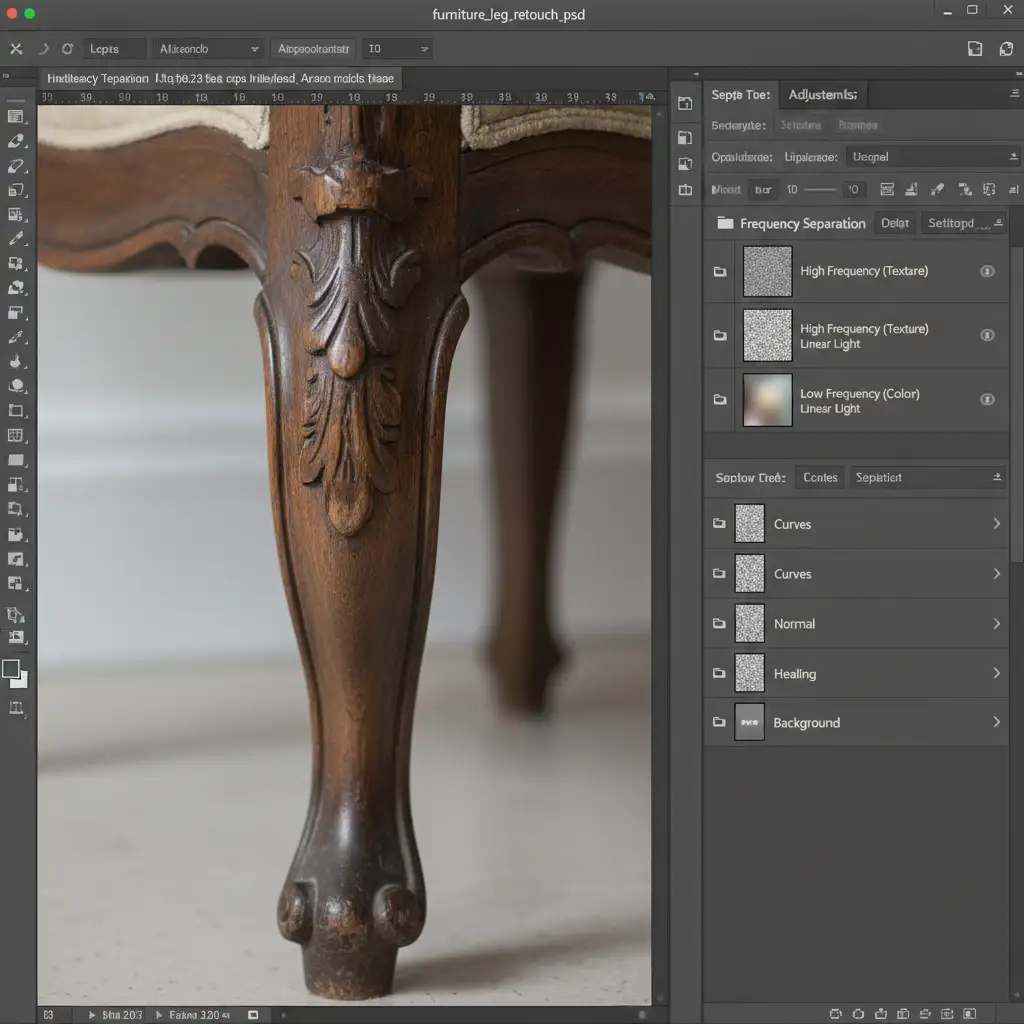Click the brush icon in the layer options row
Viewport: 1024px width, 1024px height.
(937, 189)
